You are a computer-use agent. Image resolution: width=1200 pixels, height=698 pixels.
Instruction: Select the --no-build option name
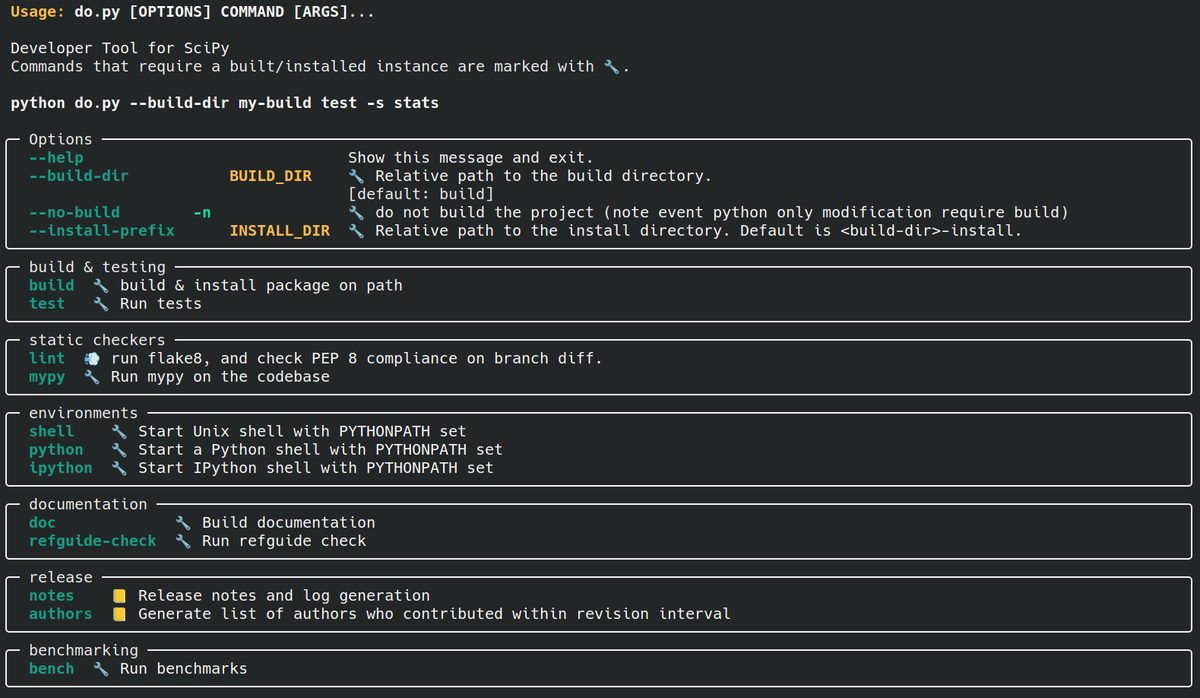point(74,212)
